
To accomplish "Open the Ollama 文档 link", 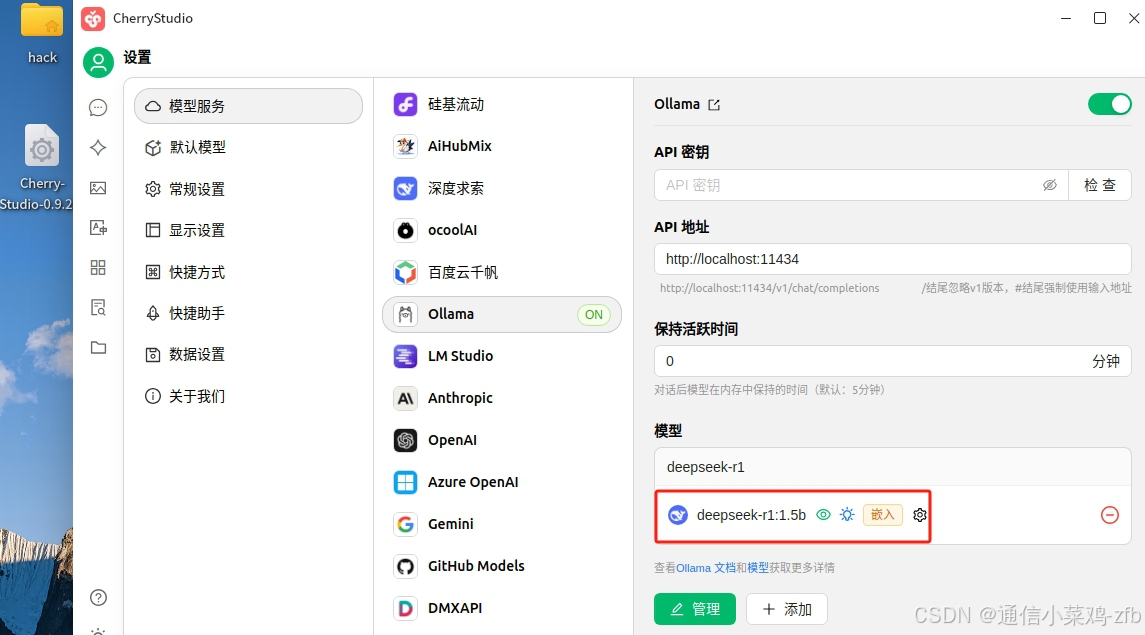I will coord(705,568).
